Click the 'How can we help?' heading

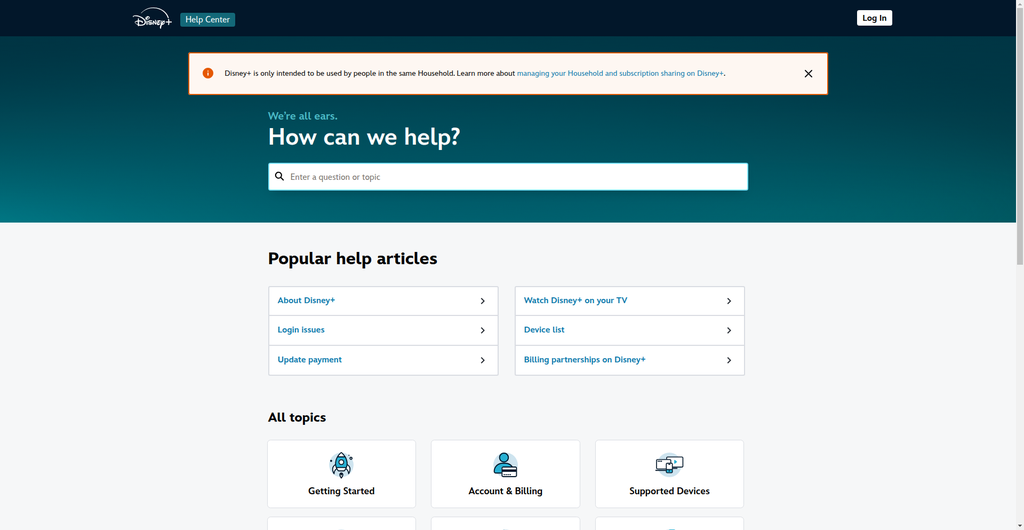[364, 137]
